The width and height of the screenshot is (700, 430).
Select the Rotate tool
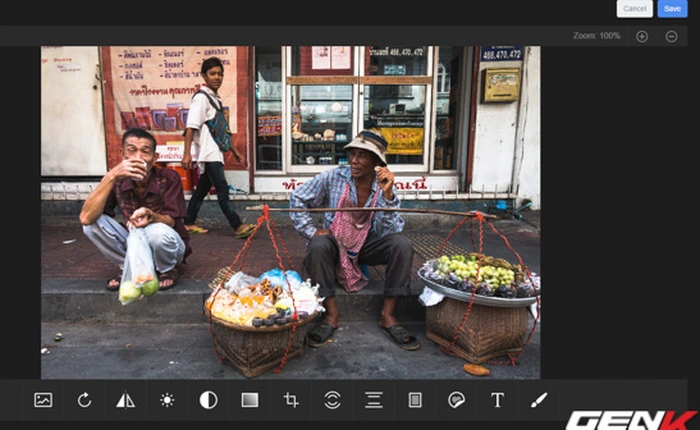click(x=84, y=400)
